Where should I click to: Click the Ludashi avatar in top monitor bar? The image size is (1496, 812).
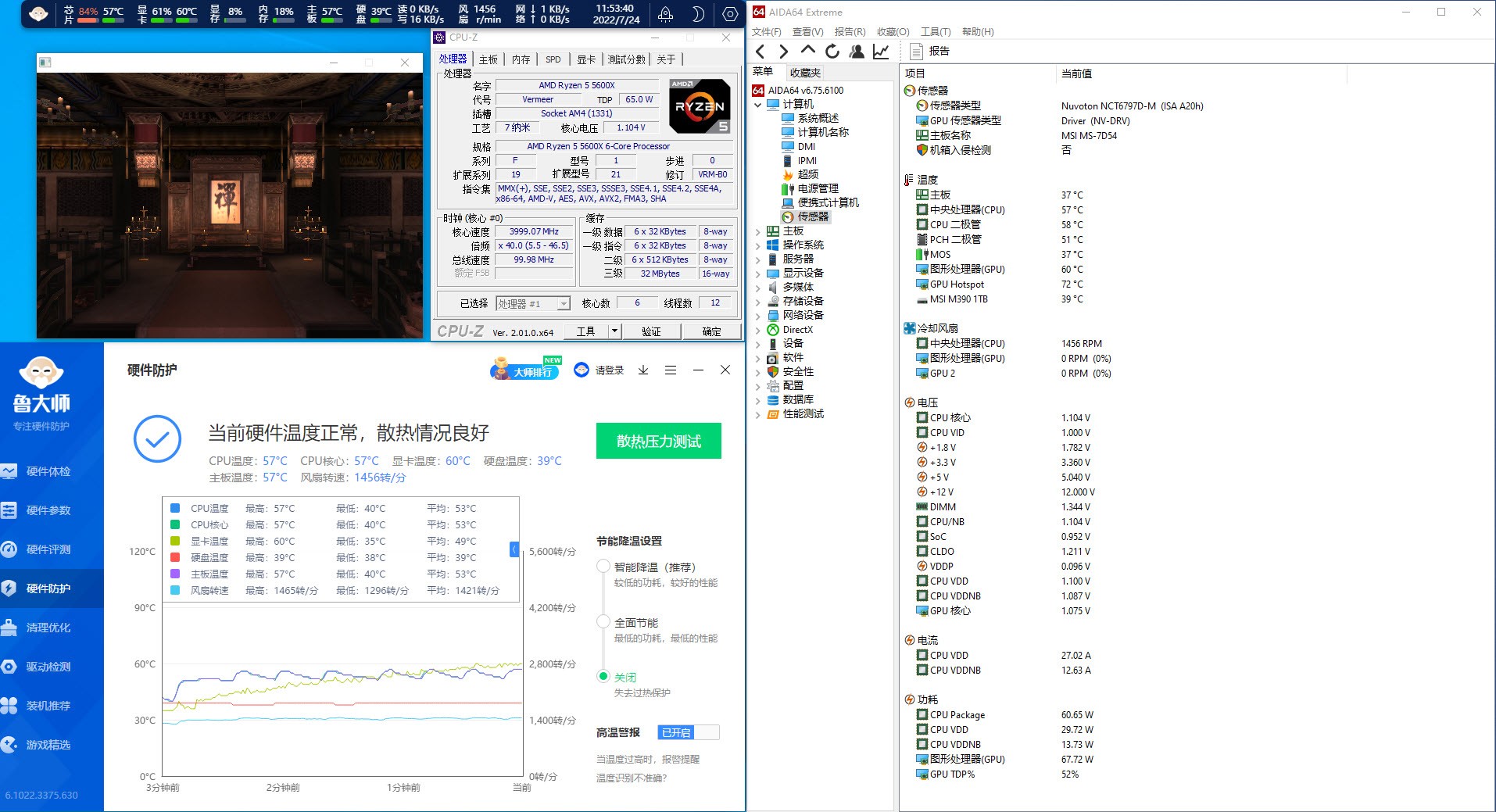[38, 14]
